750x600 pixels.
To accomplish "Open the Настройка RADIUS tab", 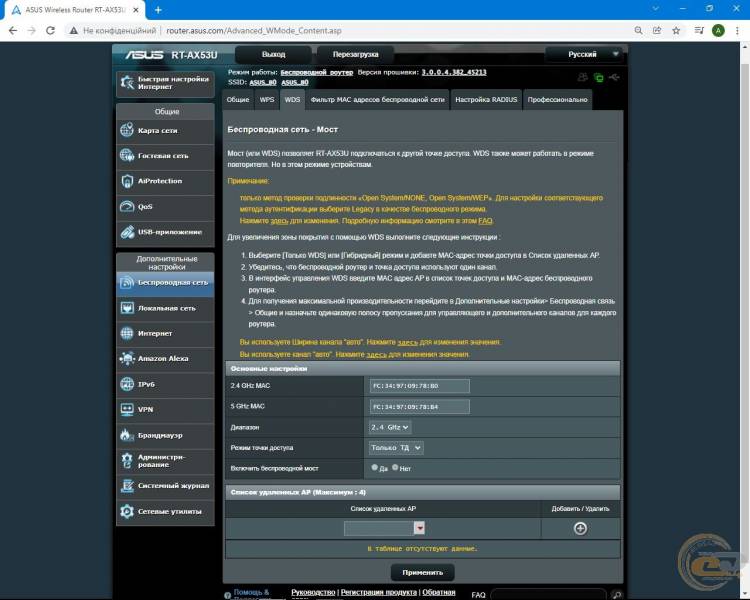I will click(486, 100).
